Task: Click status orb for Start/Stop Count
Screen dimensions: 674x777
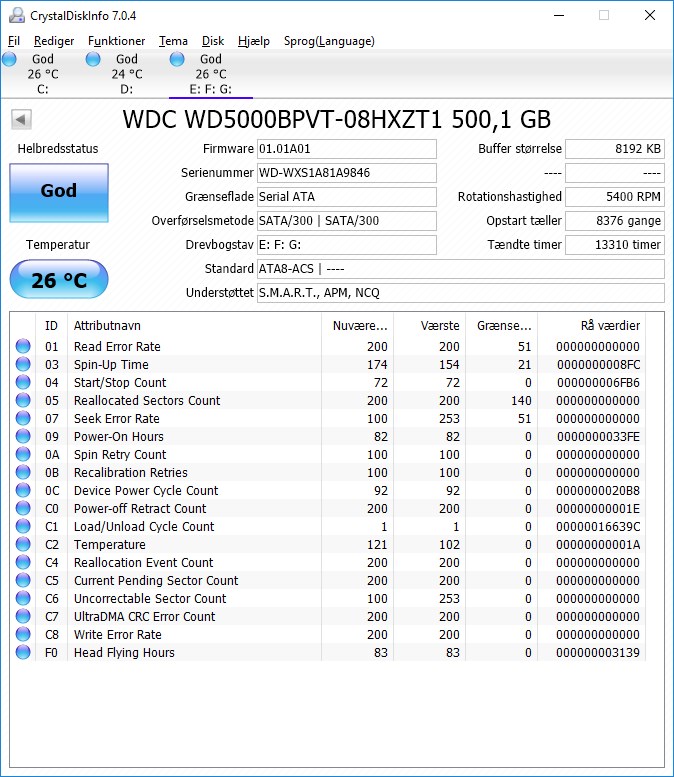Action: pos(23,382)
